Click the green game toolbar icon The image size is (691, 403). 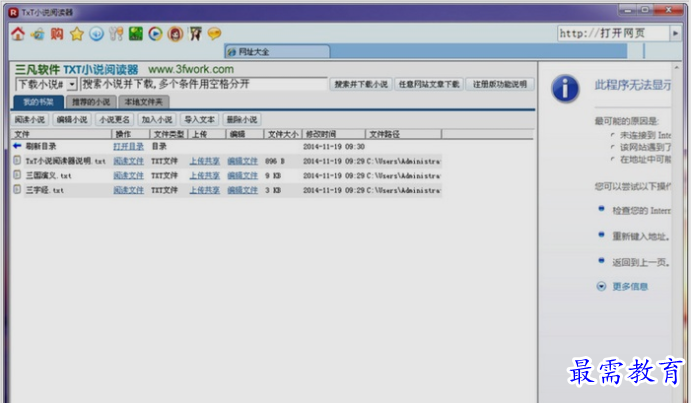[x=136, y=34]
